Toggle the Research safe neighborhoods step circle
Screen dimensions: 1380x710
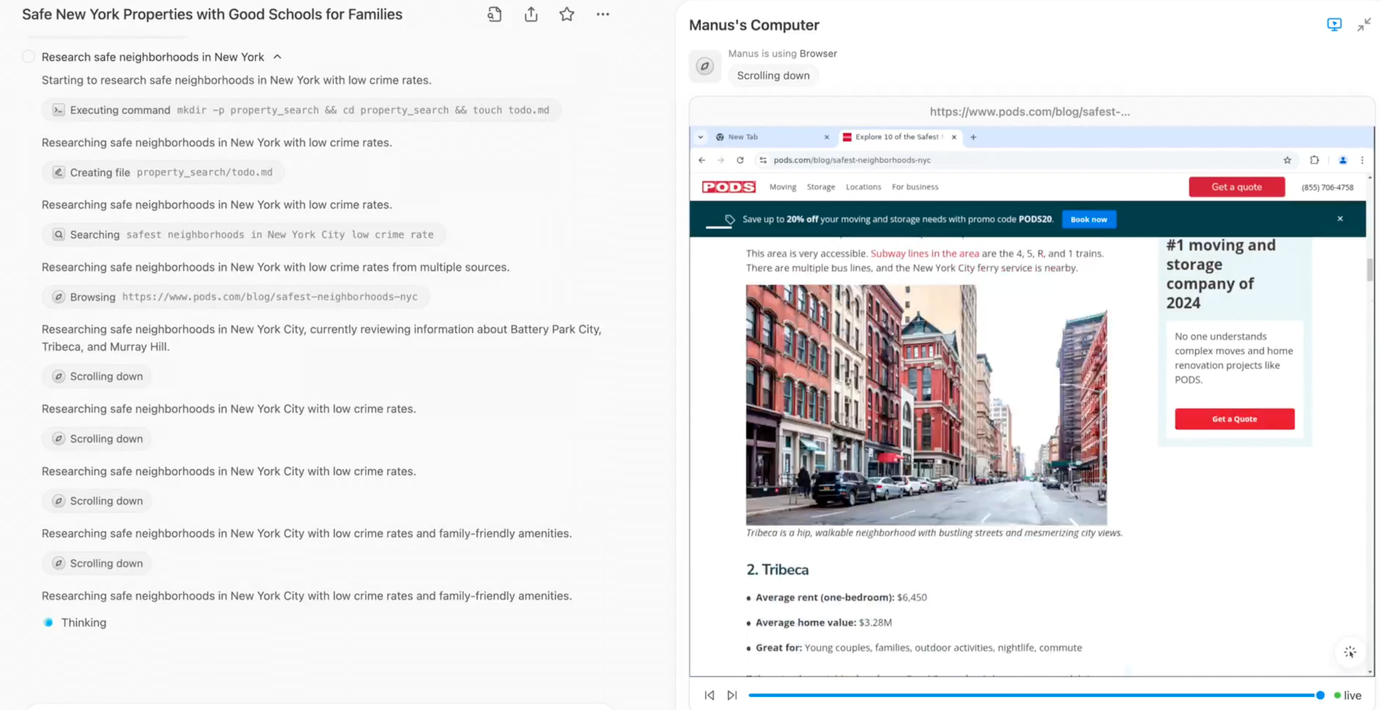[29, 57]
